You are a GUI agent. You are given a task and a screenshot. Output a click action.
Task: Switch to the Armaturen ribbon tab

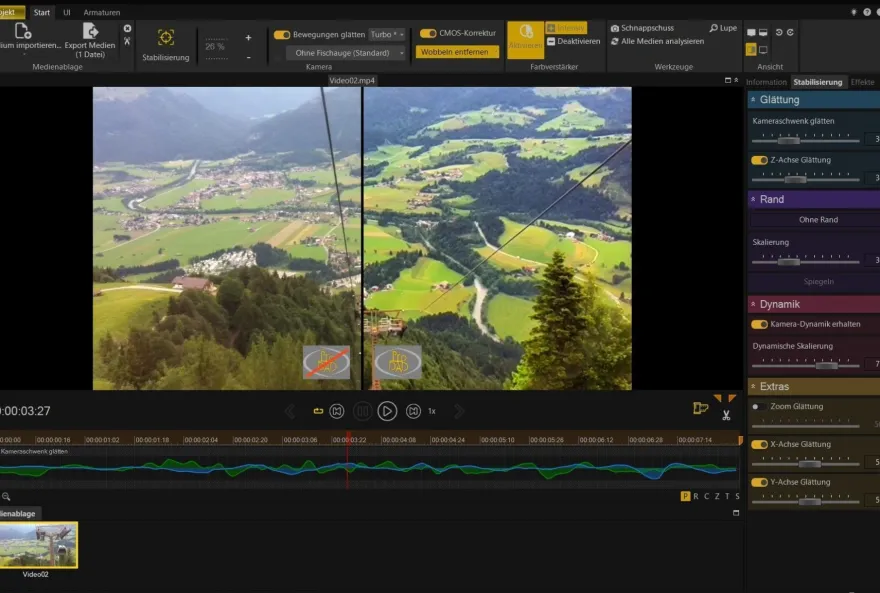click(x=102, y=12)
